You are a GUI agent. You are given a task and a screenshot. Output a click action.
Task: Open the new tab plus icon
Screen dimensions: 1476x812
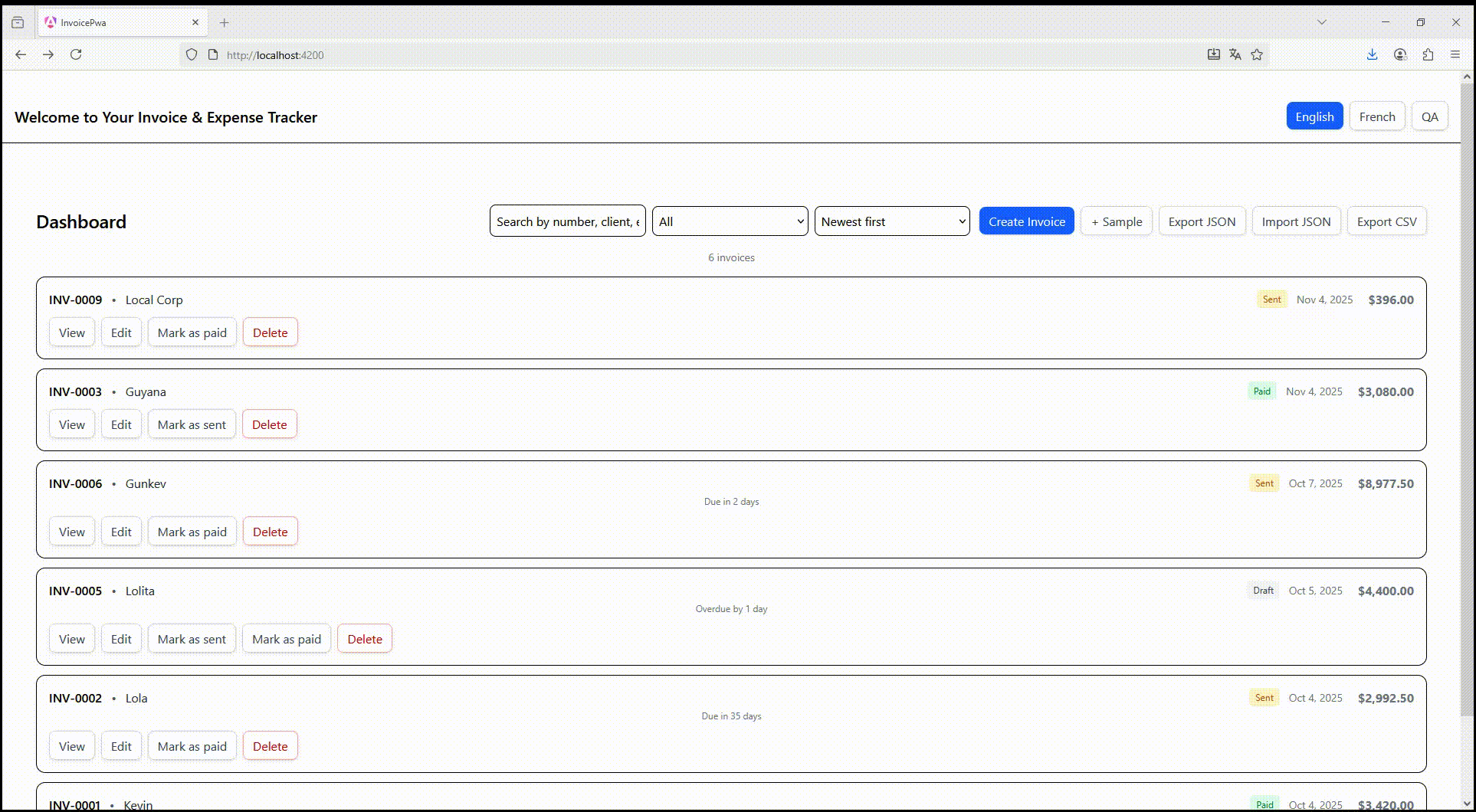[225, 23]
